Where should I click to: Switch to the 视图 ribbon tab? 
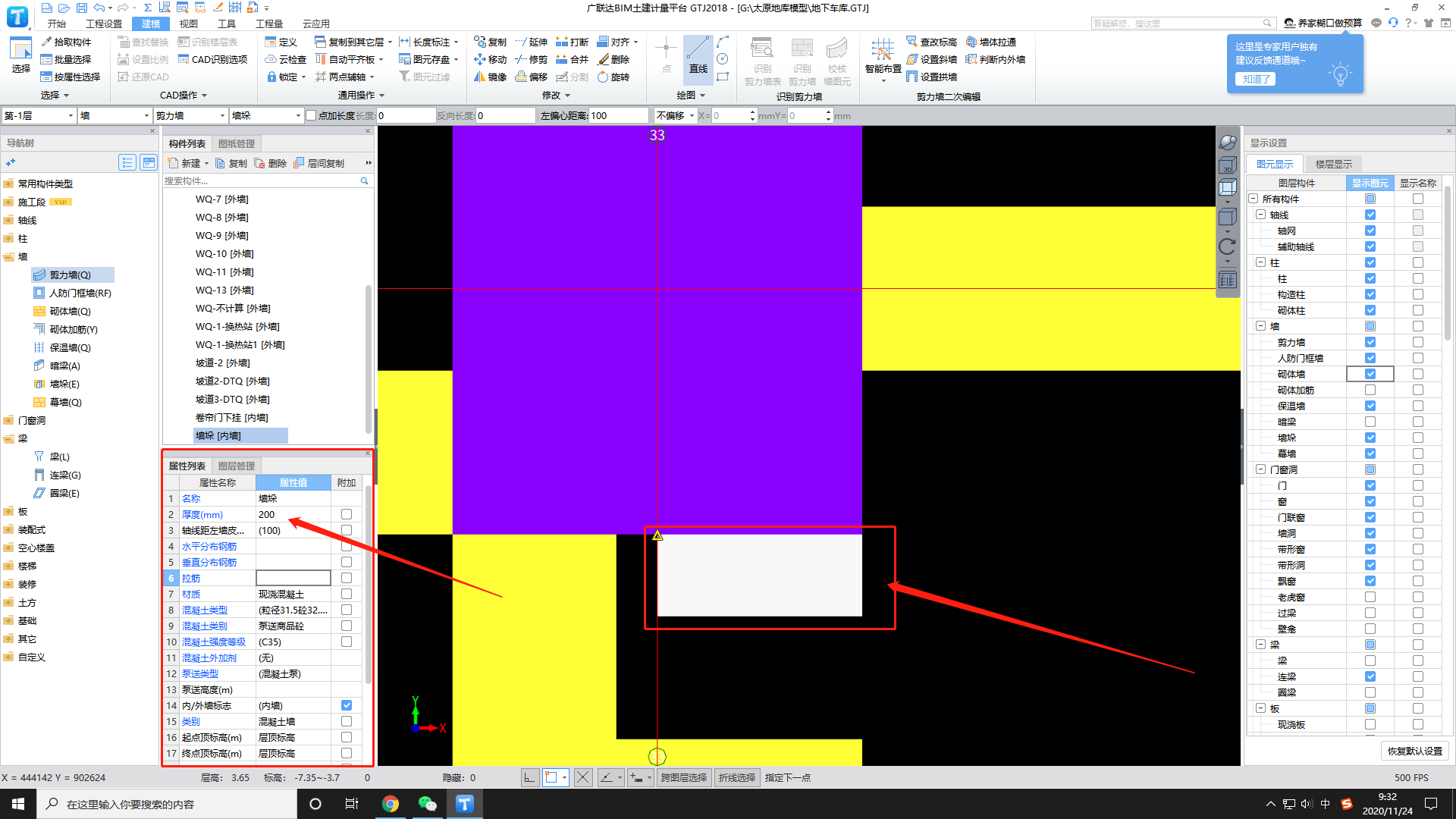coord(189,24)
